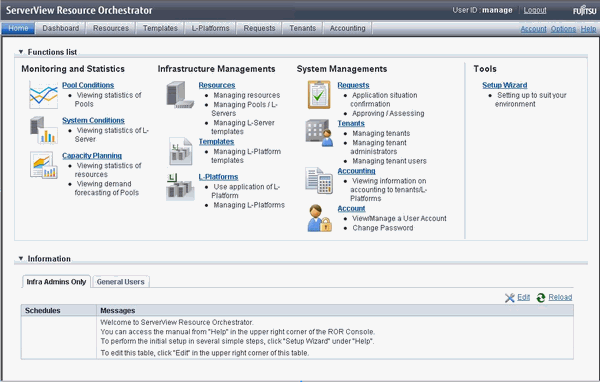
Task: Click the L-Platforms servers icon
Action: [x=180, y=187]
